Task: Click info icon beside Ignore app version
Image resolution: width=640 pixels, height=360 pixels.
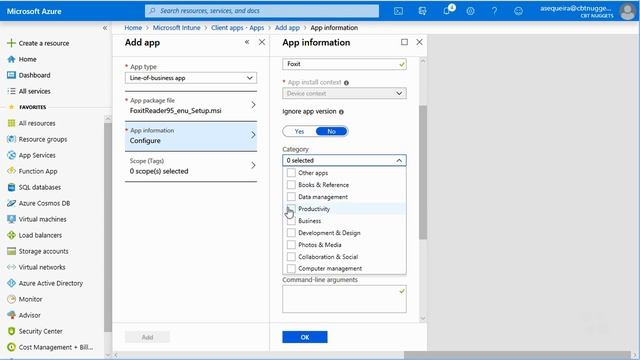Action: point(341,112)
